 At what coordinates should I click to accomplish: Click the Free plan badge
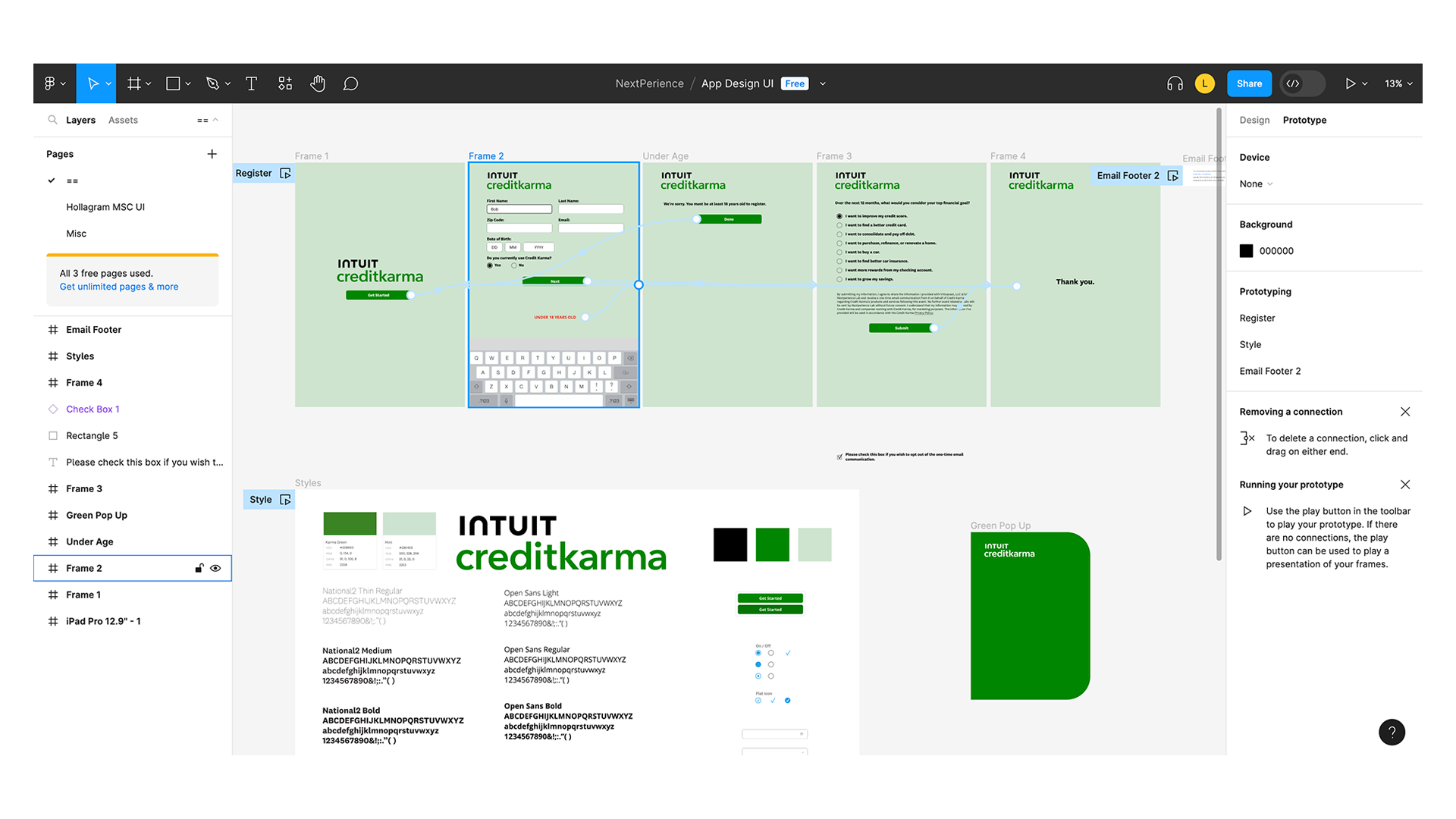tap(795, 83)
